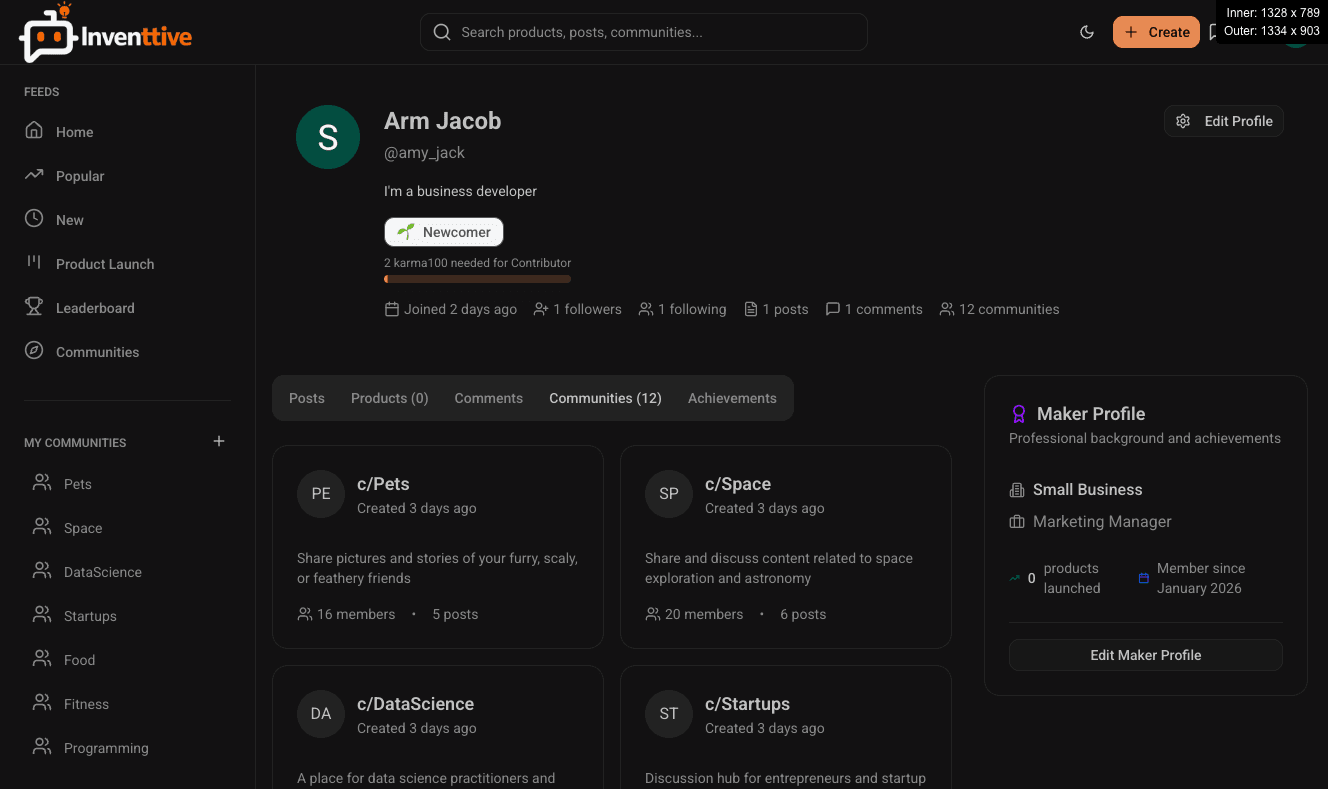Click the Edit Profile gear button
Screen dimensions: 1328x789
click(x=1223, y=121)
